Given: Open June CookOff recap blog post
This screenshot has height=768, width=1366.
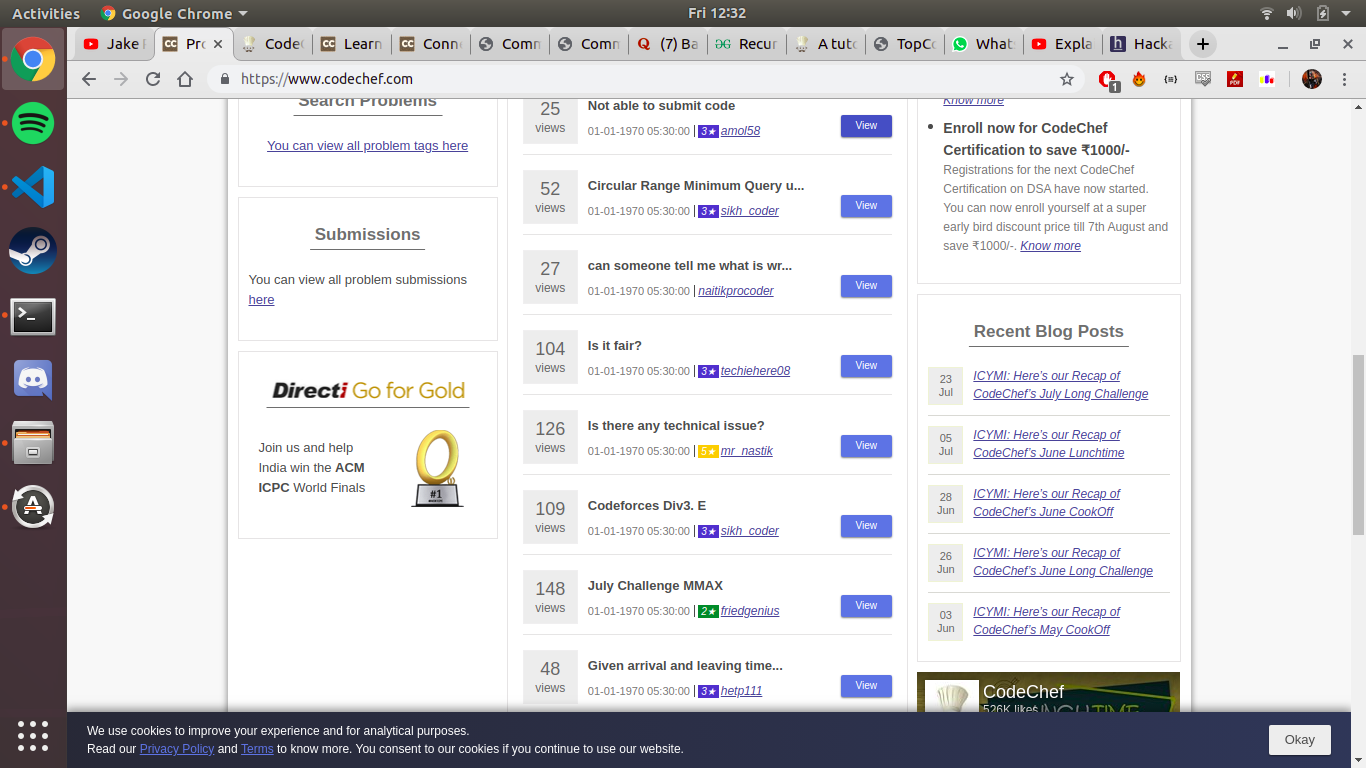Looking at the screenshot, I should coord(1046,503).
